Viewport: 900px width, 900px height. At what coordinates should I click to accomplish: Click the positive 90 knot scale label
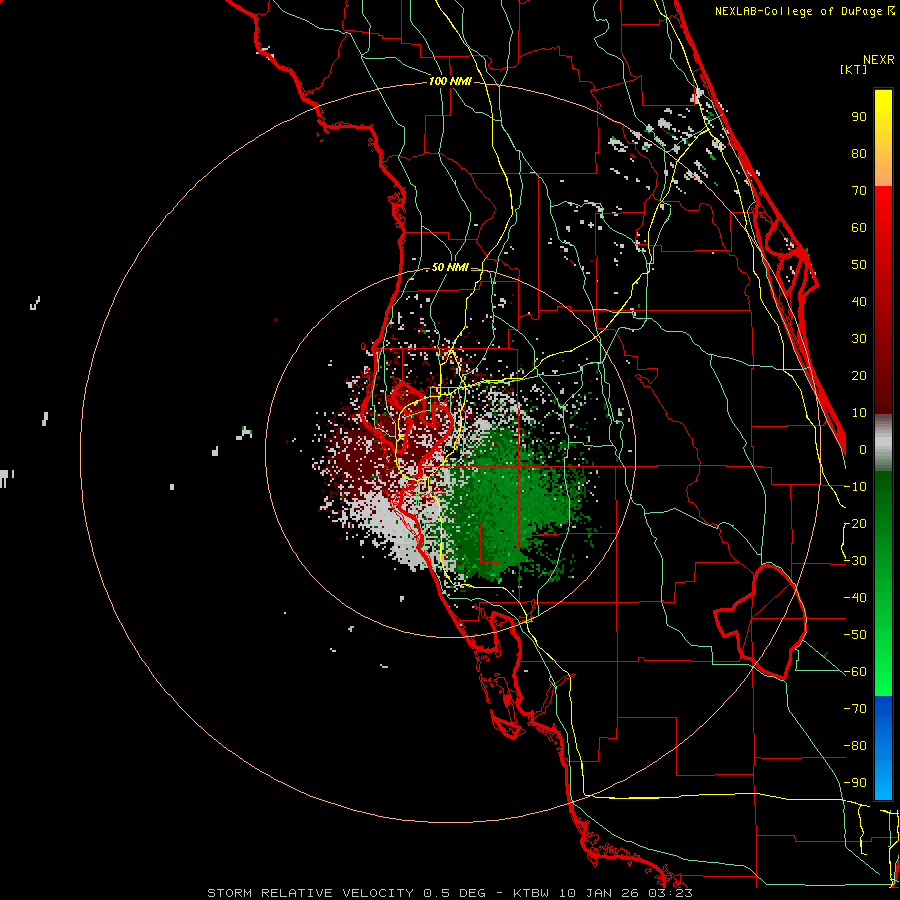[859, 117]
